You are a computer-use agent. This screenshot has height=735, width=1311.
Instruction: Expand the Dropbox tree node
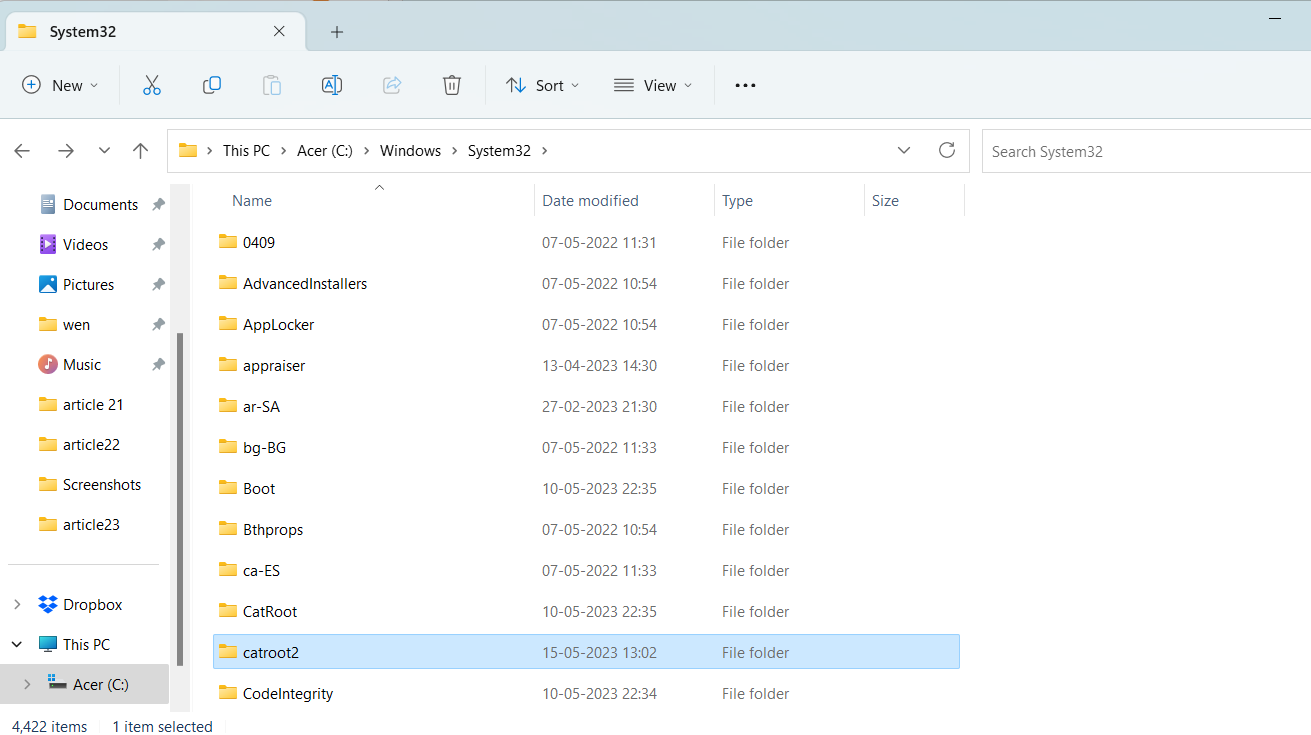pos(17,605)
